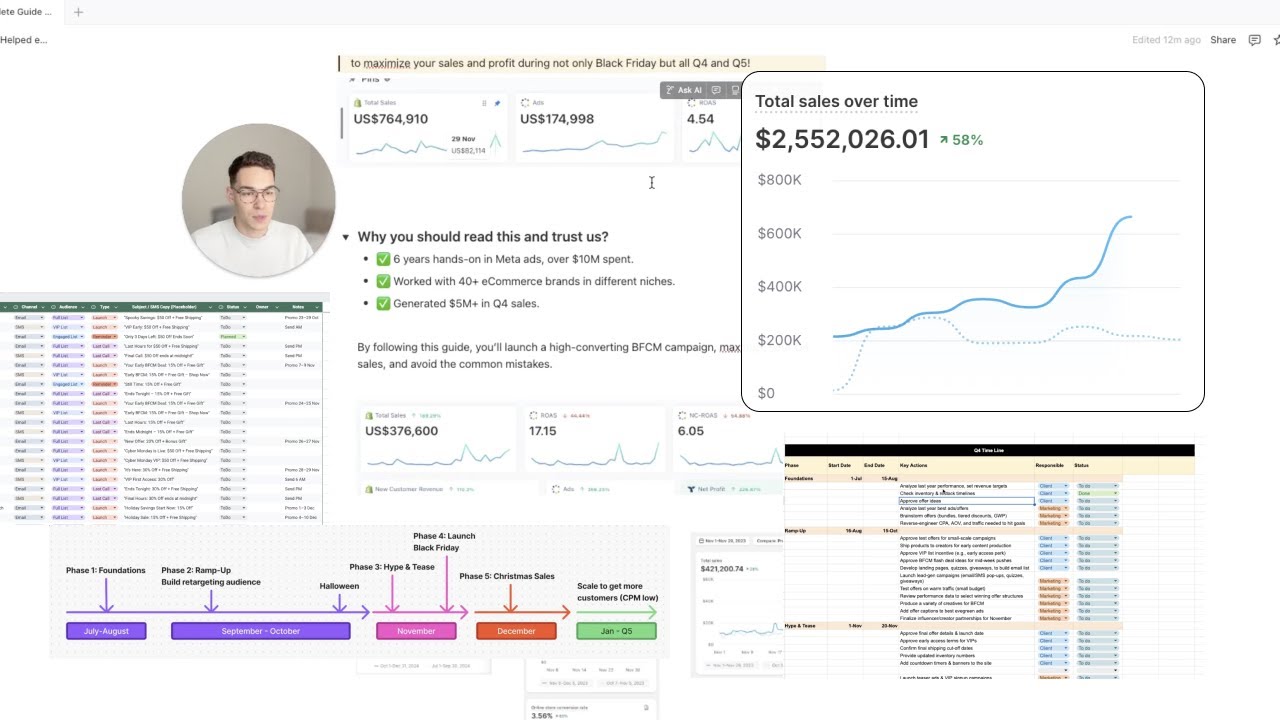The width and height of the screenshot is (1280, 720).
Task: Collapse 'Why you should read this' toggle
Action: tap(346, 237)
